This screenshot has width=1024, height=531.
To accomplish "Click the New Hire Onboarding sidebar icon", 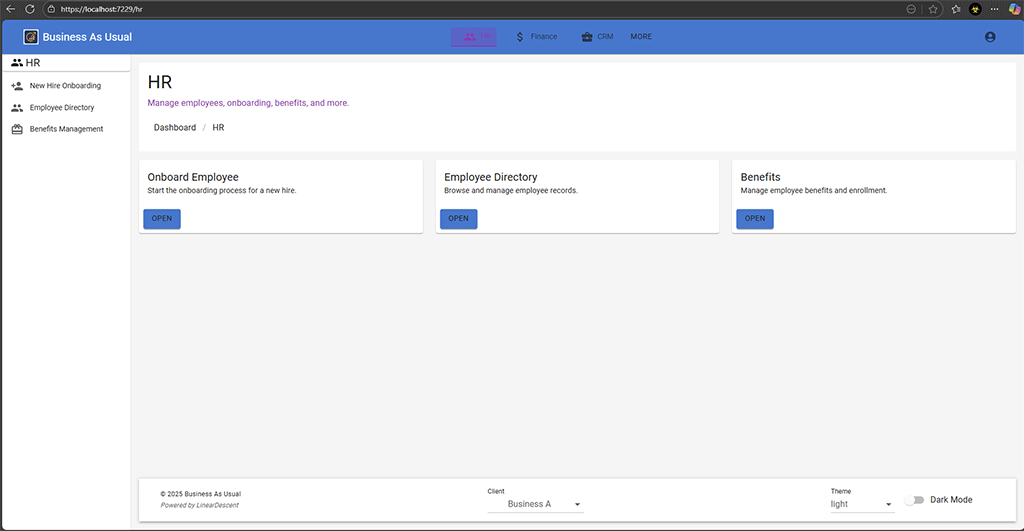I will [17, 86].
